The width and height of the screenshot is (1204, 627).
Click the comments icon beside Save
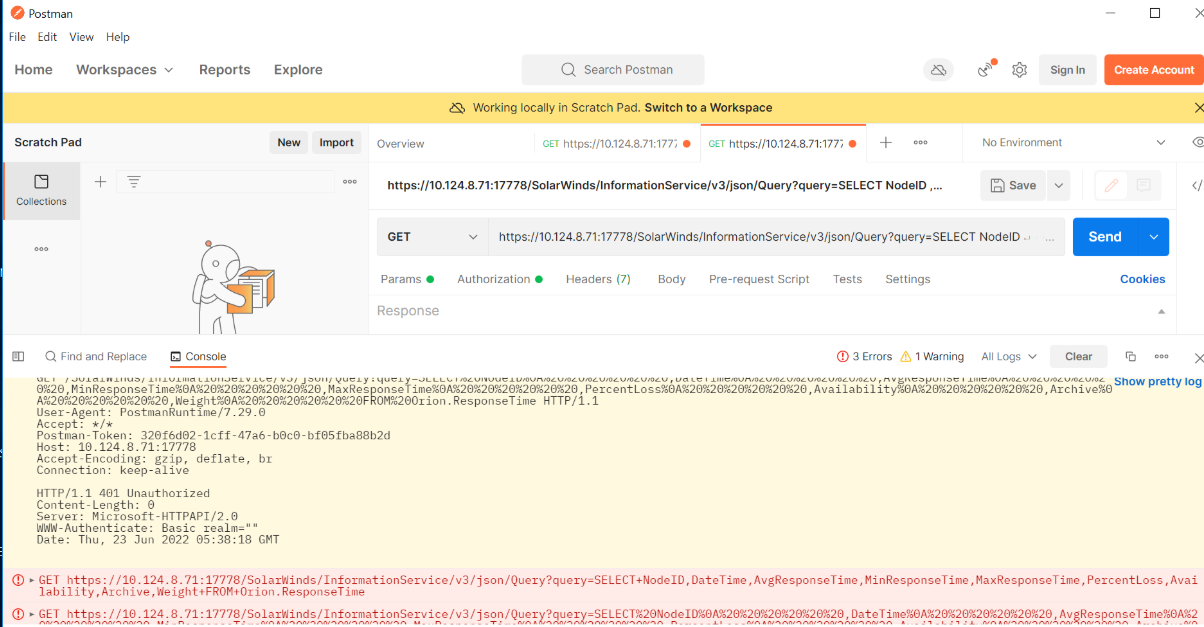1143,185
